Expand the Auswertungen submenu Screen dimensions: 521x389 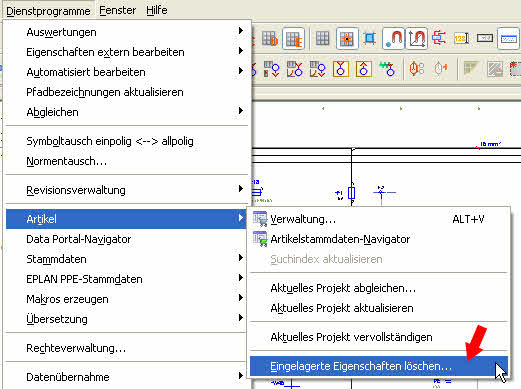[x=127, y=32]
